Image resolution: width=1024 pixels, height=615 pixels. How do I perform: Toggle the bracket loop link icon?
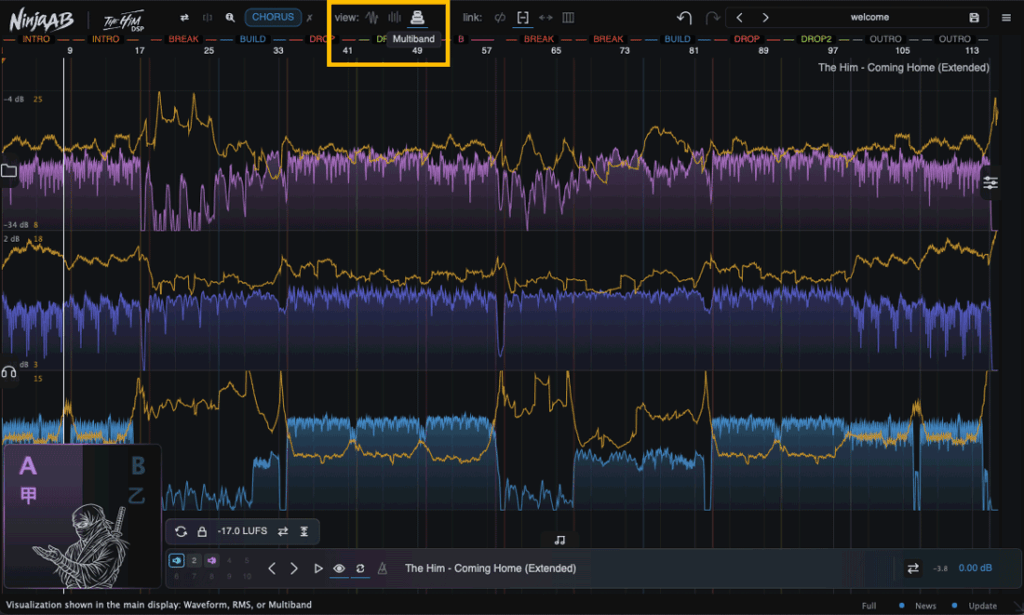(522, 18)
